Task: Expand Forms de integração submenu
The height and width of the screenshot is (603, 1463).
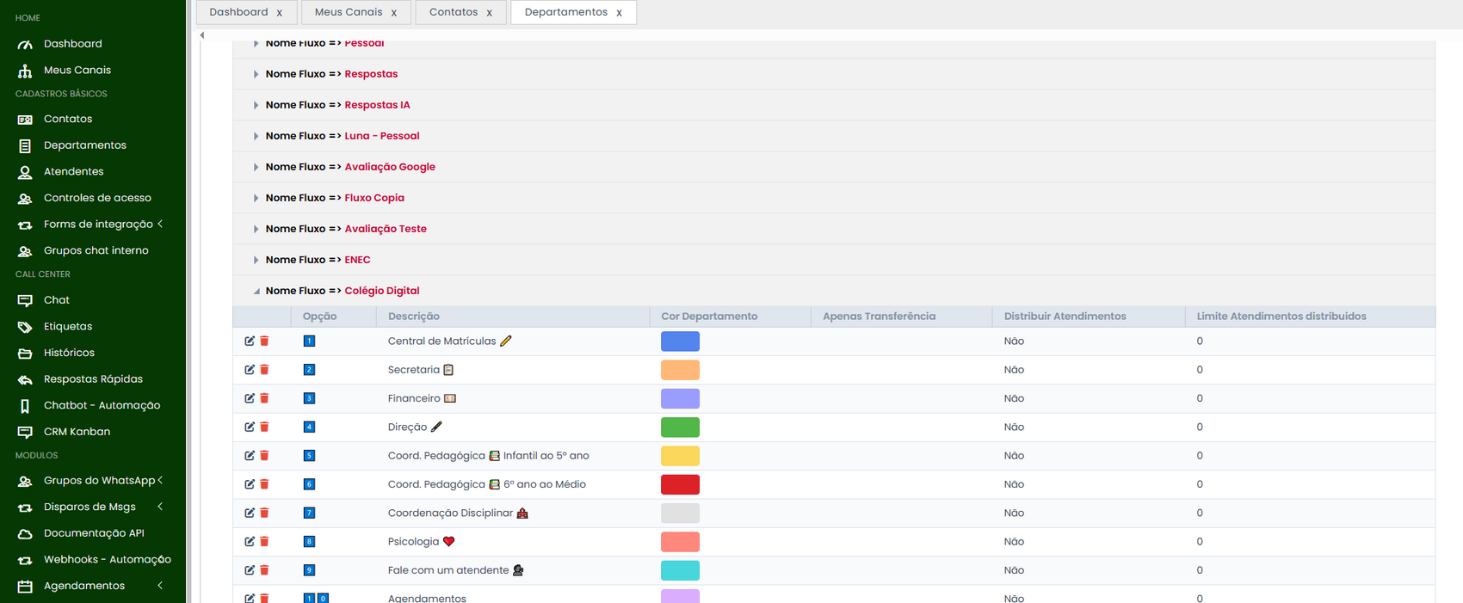Action: pos(160,224)
